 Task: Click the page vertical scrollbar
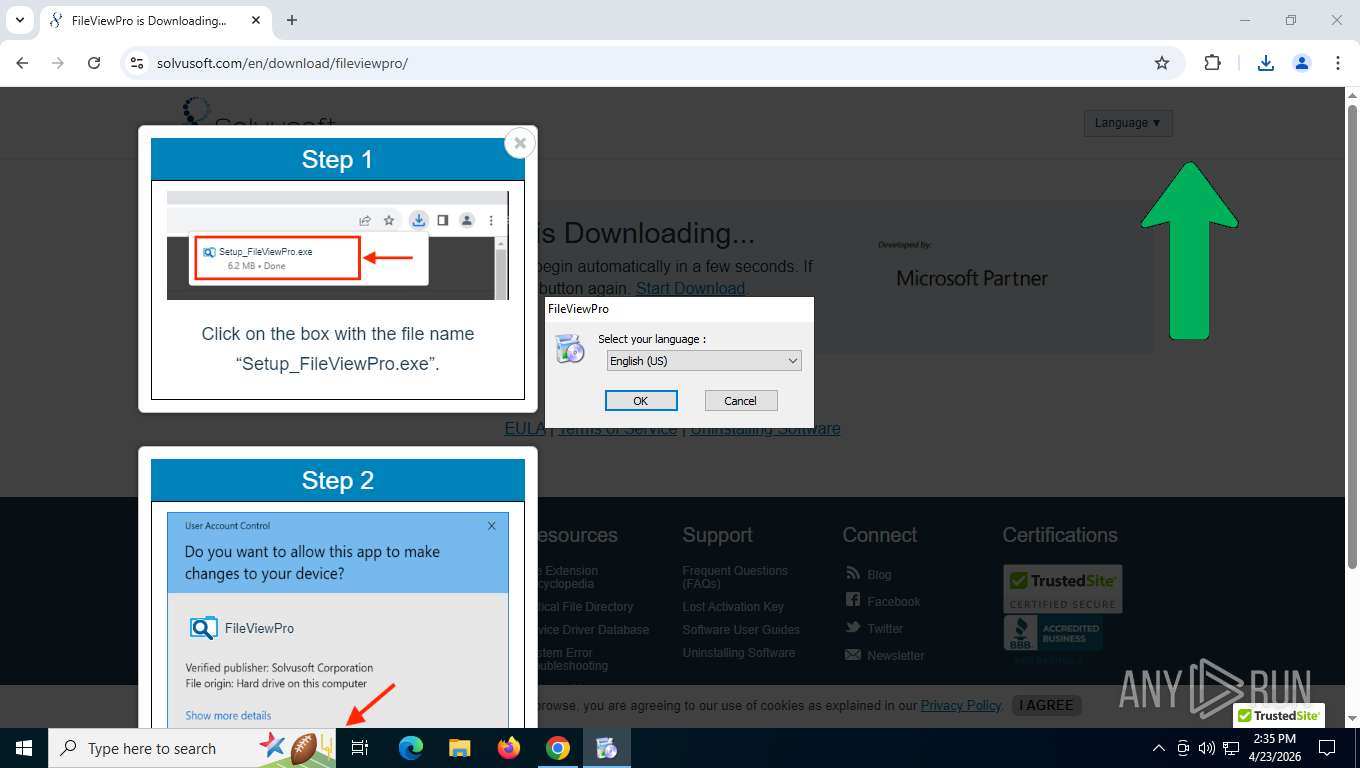[1352, 335]
